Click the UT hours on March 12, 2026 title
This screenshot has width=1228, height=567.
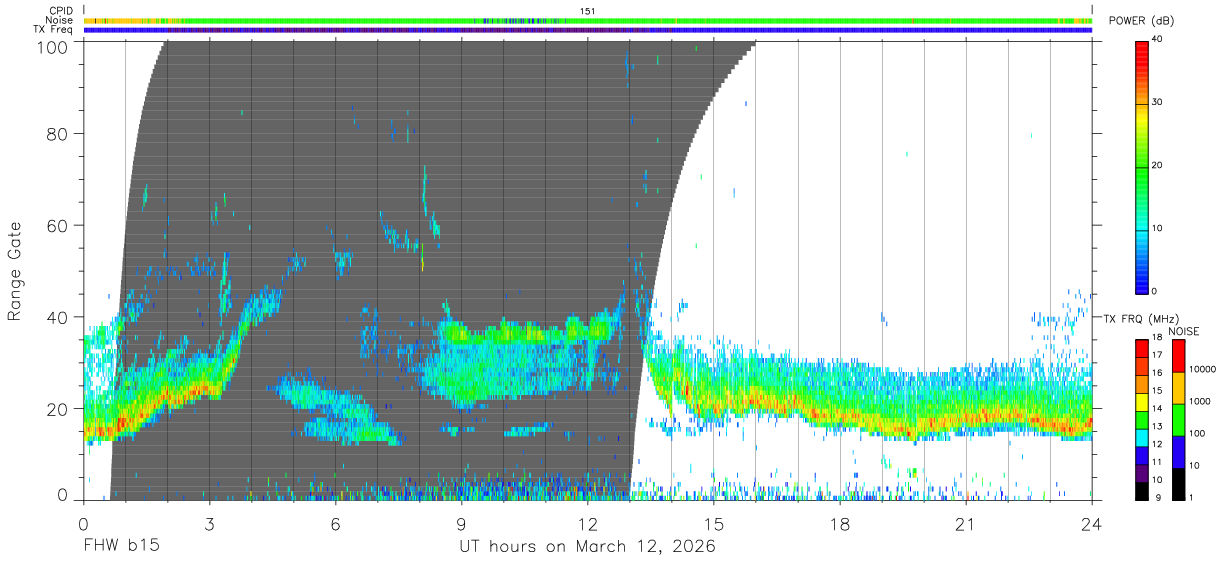coord(587,547)
